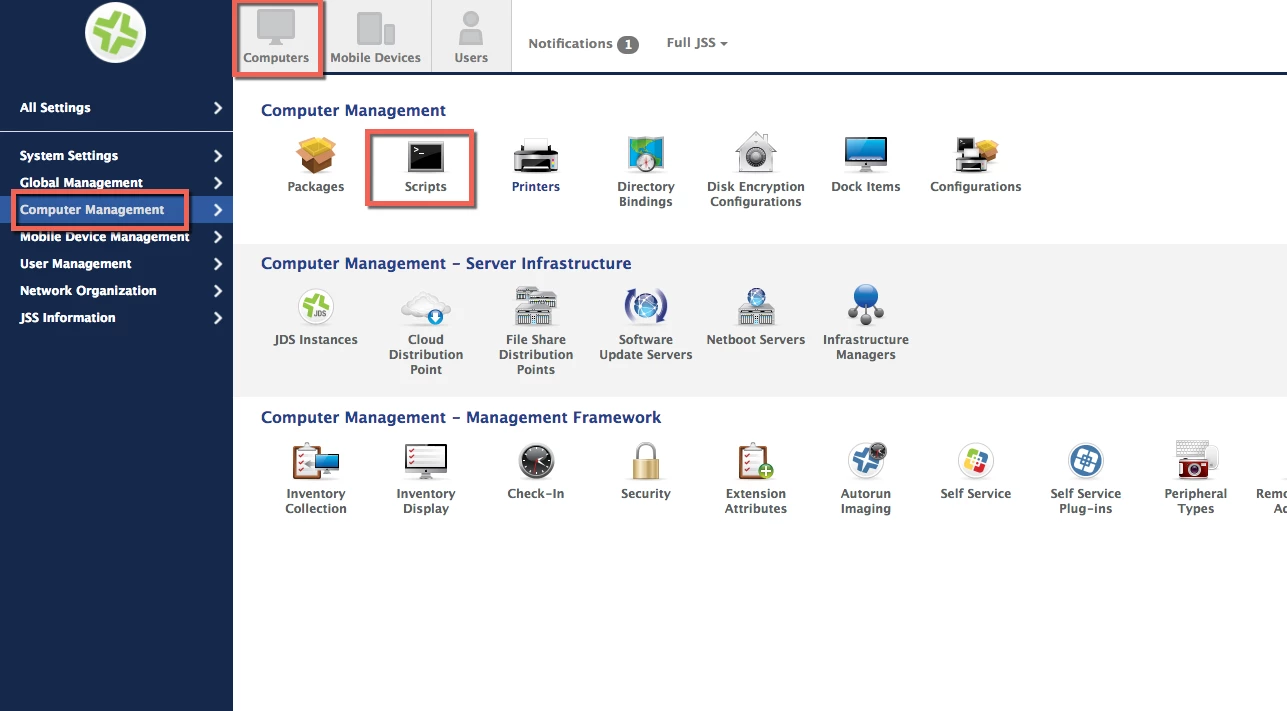Open the Packages icon
Viewport: 1287px width, 711px height.
tap(316, 156)
